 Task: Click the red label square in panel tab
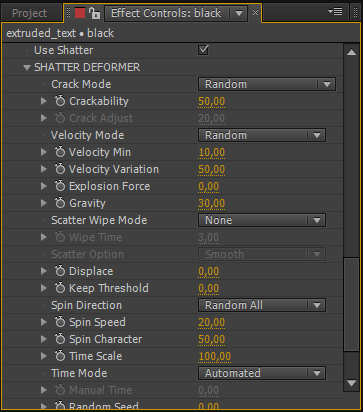click(x=80, y=13)
